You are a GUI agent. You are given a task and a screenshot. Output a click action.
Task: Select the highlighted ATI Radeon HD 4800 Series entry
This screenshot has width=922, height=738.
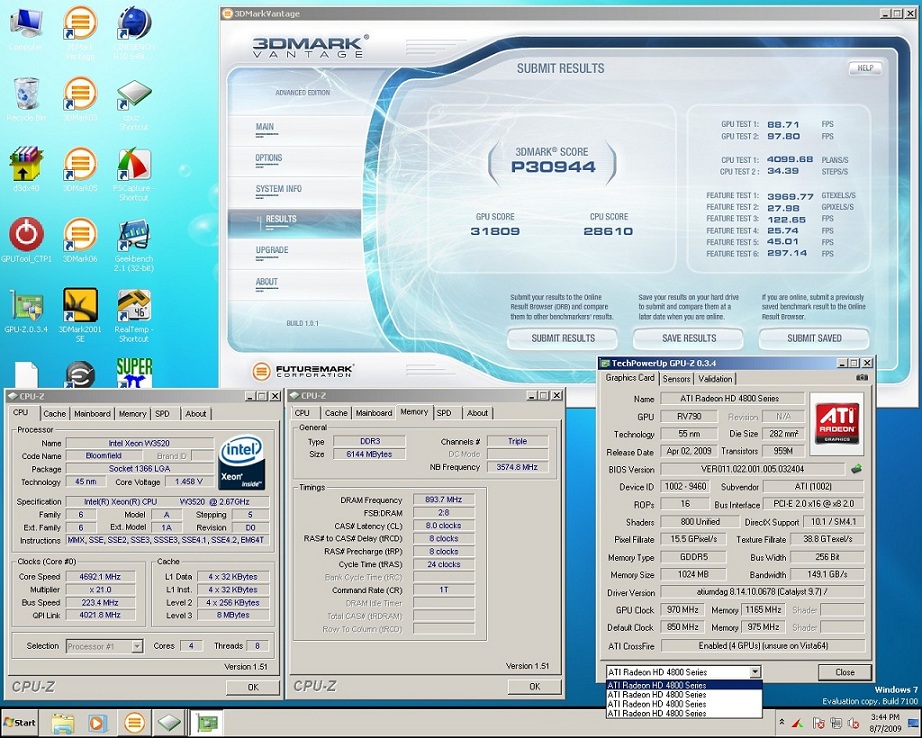684,685
